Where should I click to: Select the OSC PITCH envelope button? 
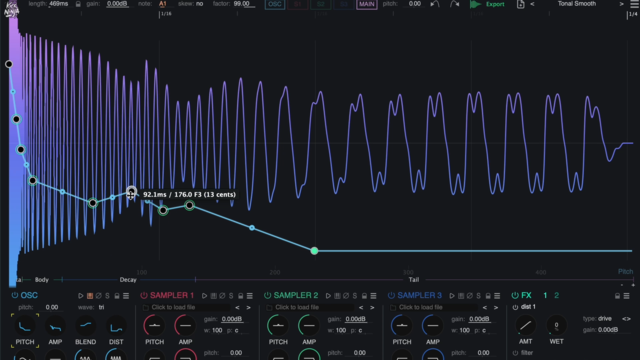pos(25,327)
